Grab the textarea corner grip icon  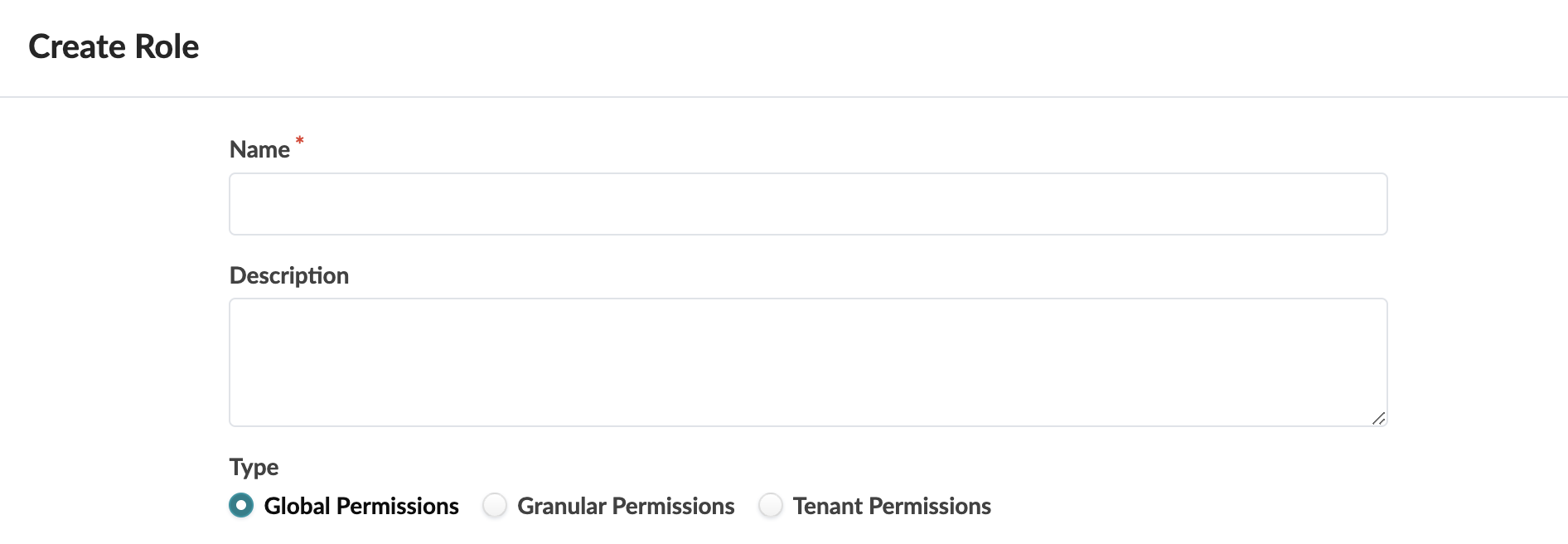(x=1378, y=418)
